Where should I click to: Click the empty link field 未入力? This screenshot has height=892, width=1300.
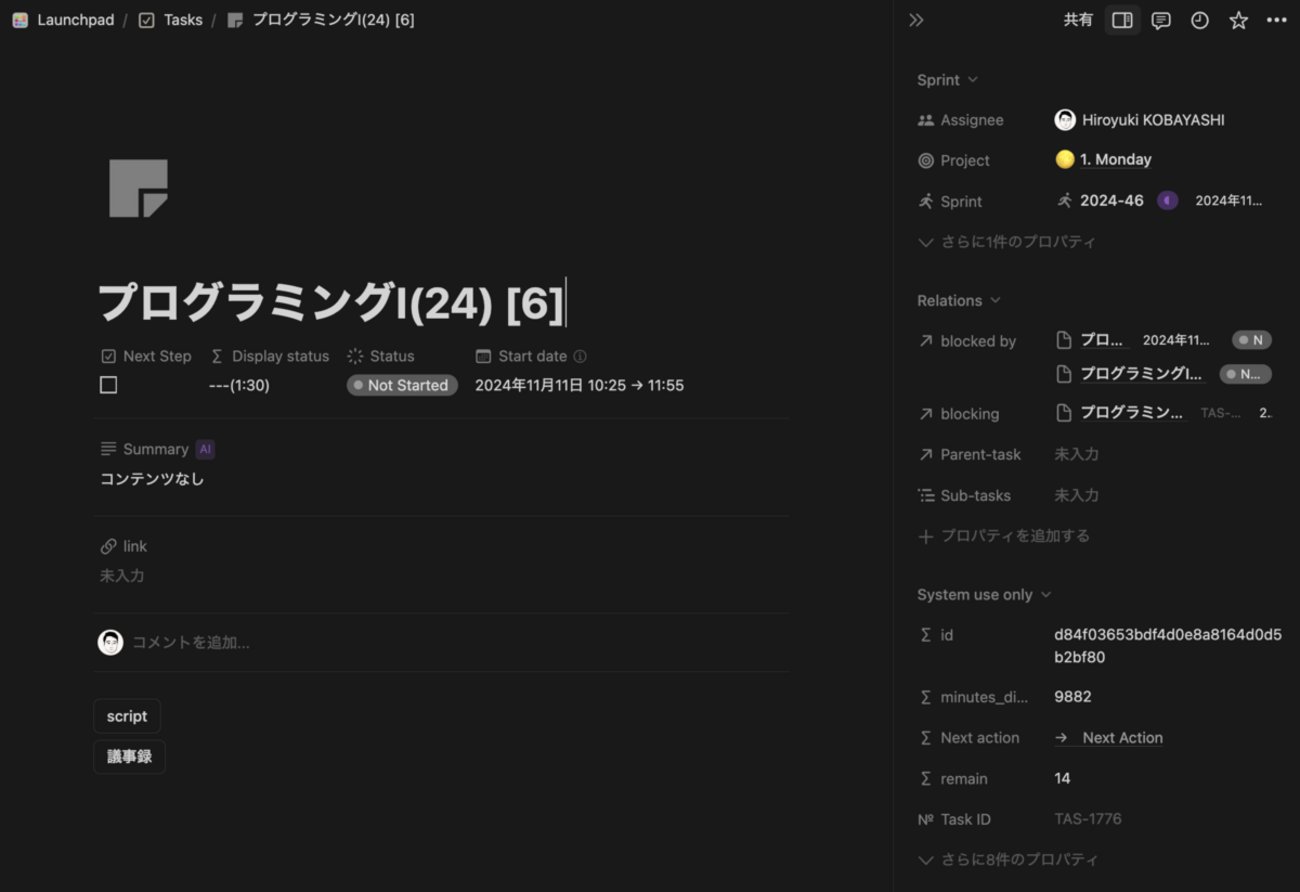[x=122, y=575]
